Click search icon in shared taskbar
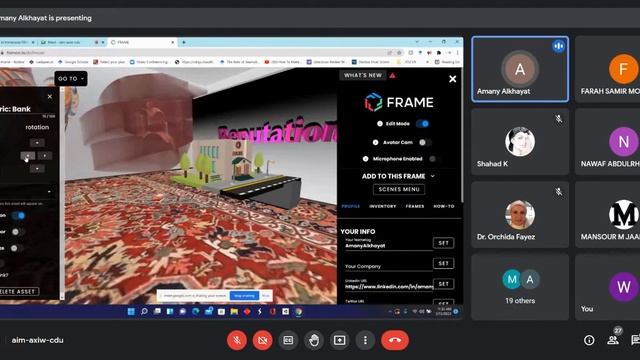 pos(144,311)
